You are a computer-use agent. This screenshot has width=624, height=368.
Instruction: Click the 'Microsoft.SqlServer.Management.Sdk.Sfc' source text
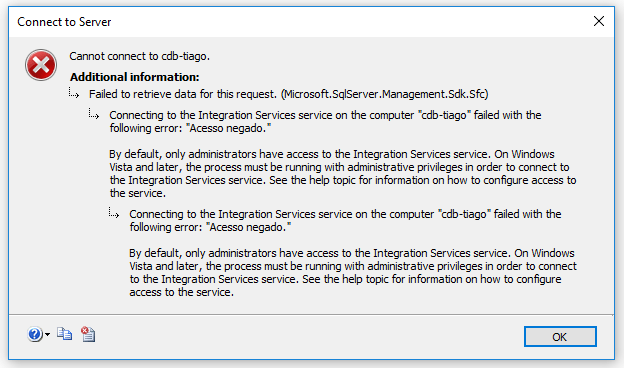pos(384,94)
